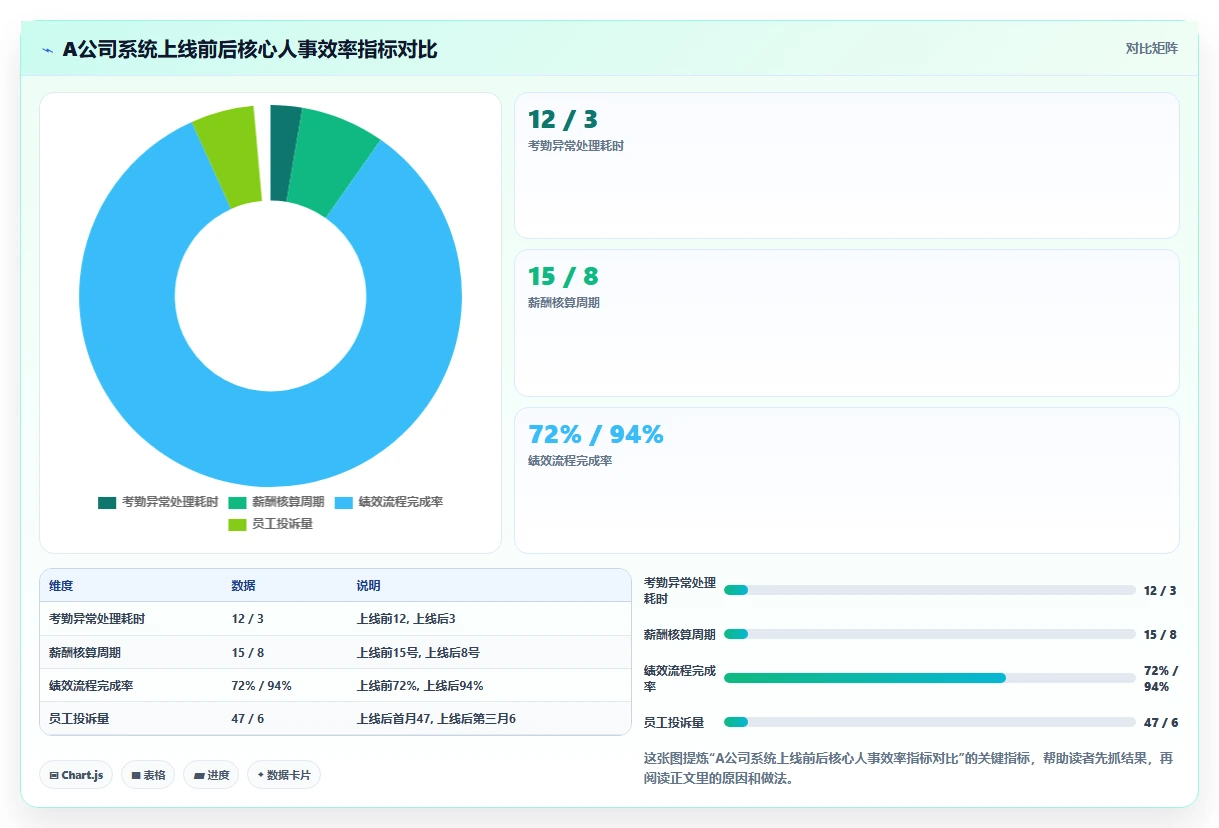This screenshot has height=828, width=1219.
Task: Click the lightning icon beside the title
Action: point(48,50)
